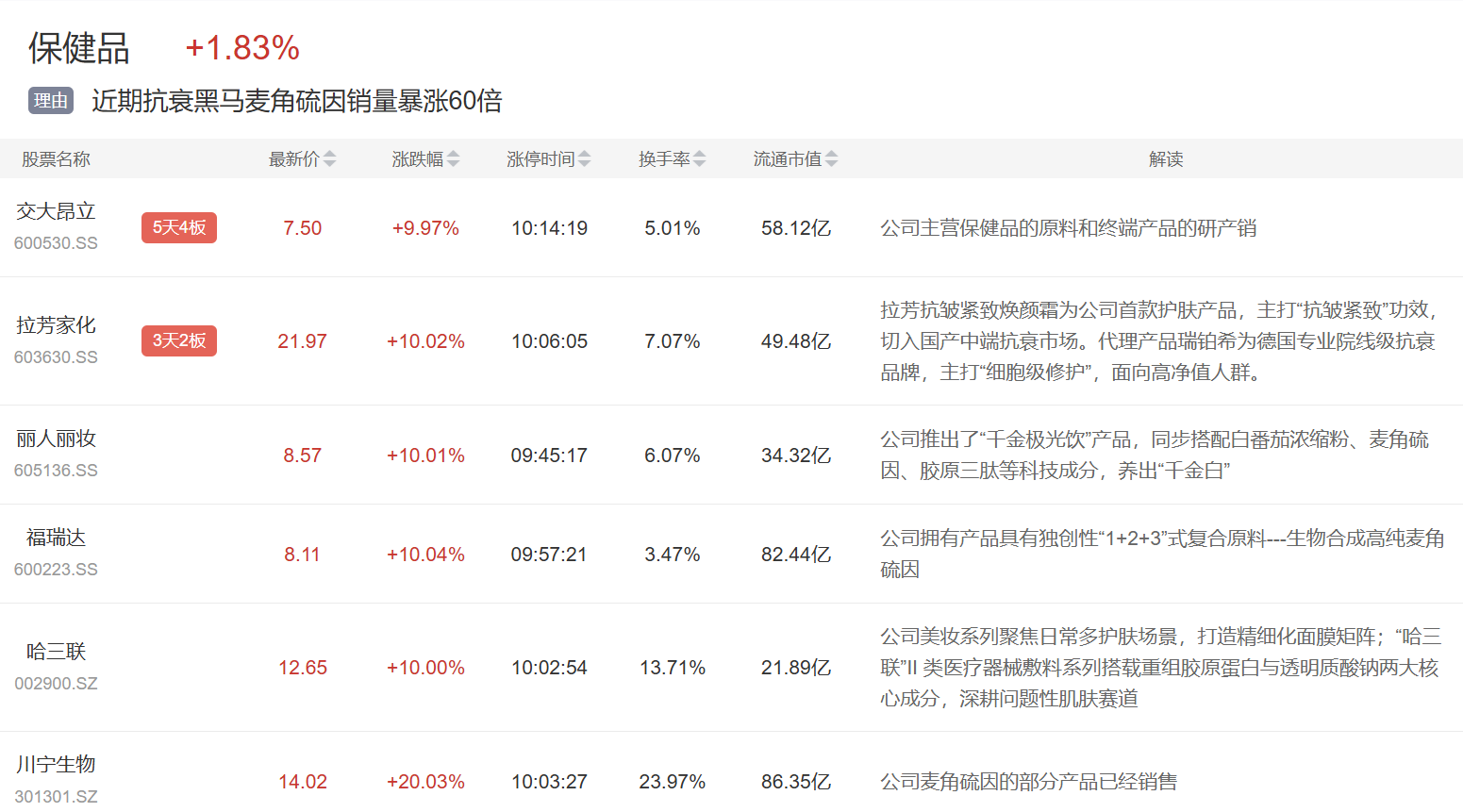
Task: Click the 解读 column header
Action: 1165,159
